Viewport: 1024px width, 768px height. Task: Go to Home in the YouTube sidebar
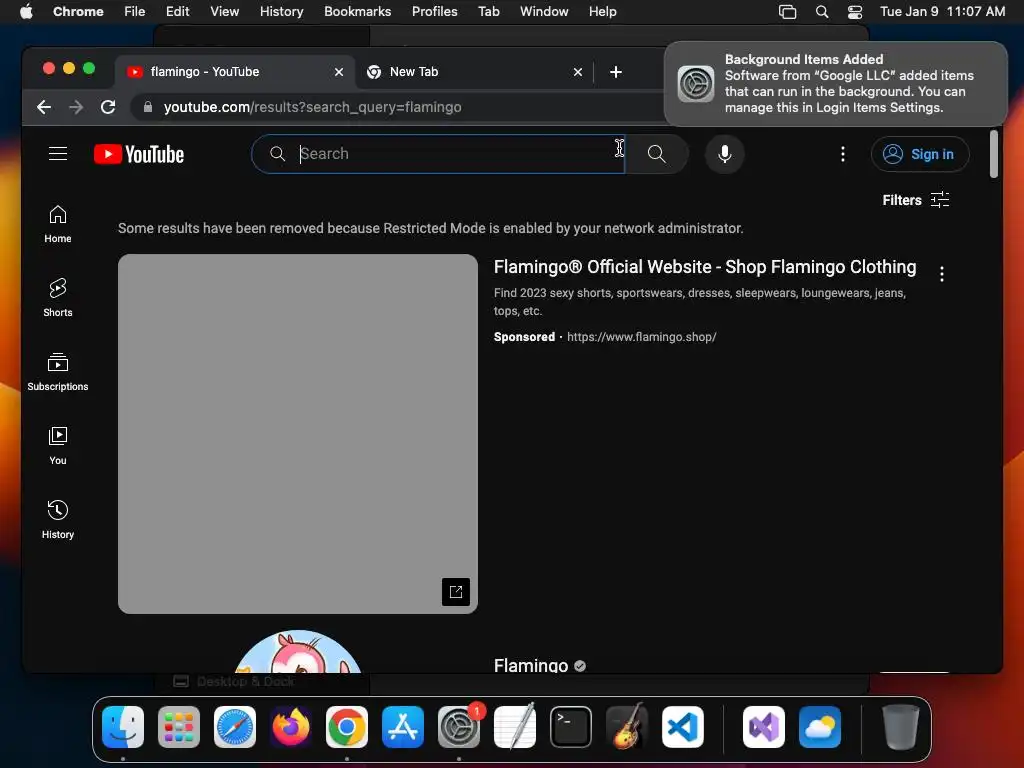pos(58,224)
